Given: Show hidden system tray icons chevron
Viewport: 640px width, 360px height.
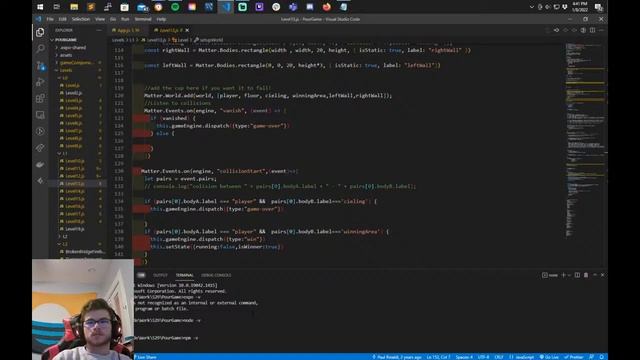Looking at the screenshot, I should 531,7.
